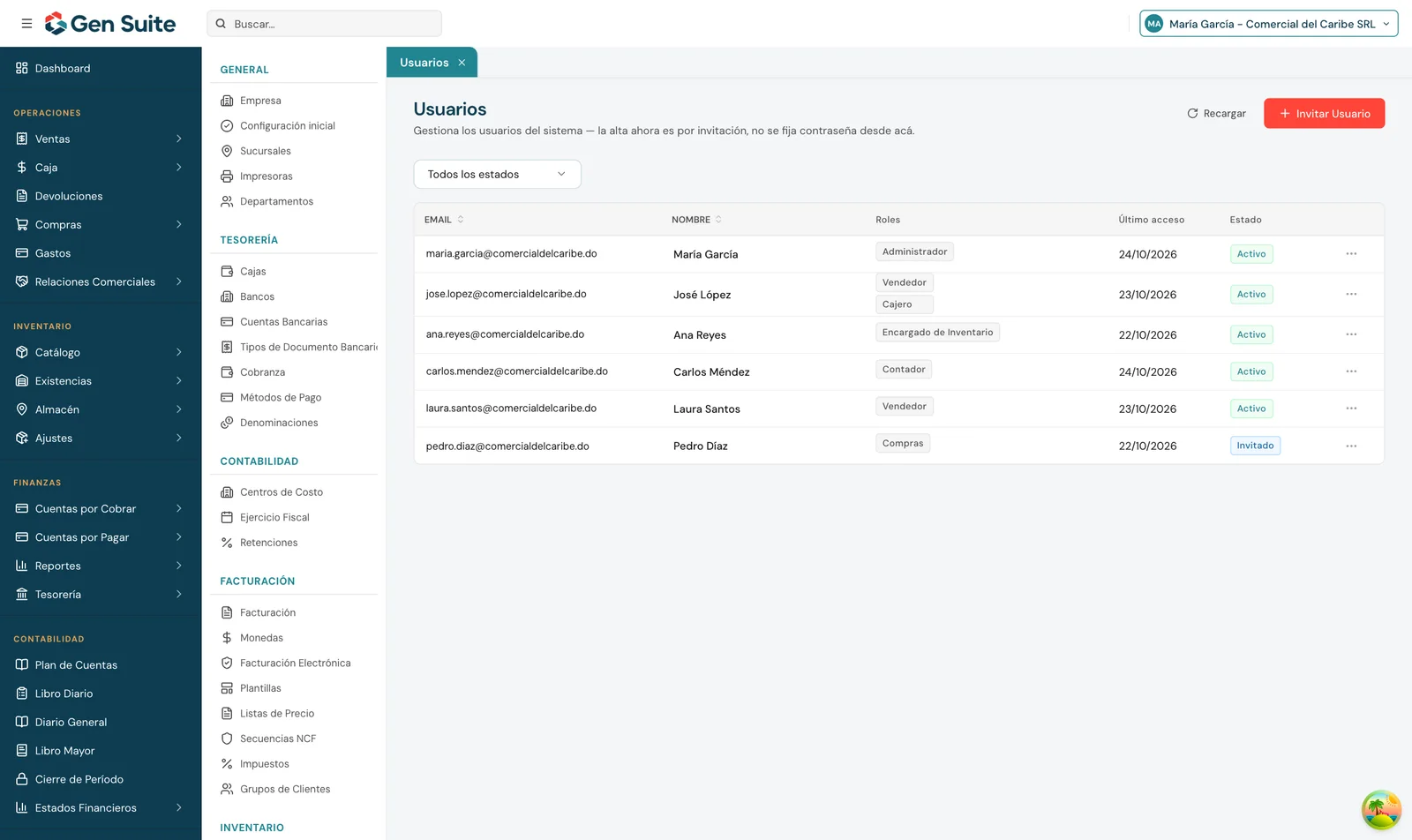The height and width of the screenshot is (840, 1412).
Task: Open row actions for Carlos Méndez
Action: pyautogui.click(x=1351, y=371)
